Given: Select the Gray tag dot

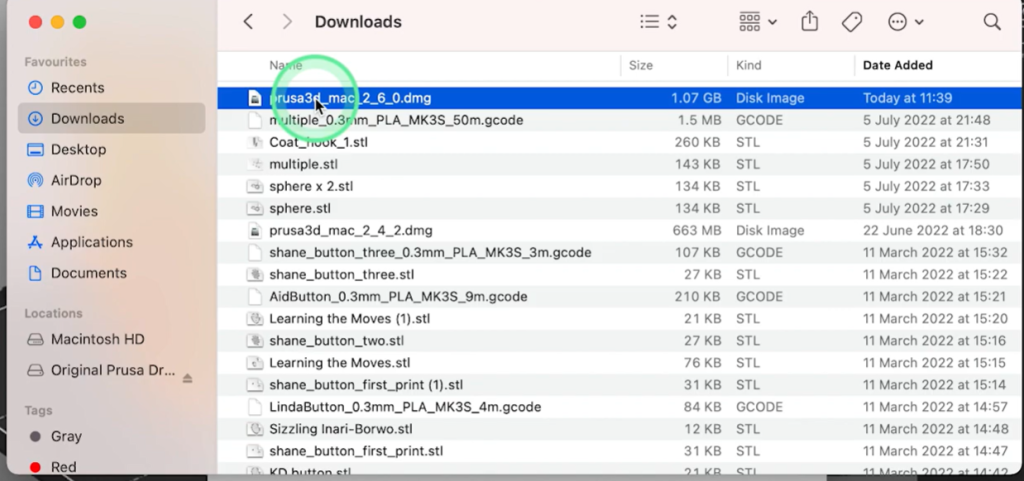Looking at the screenshot, I should [x=36, y=437].
